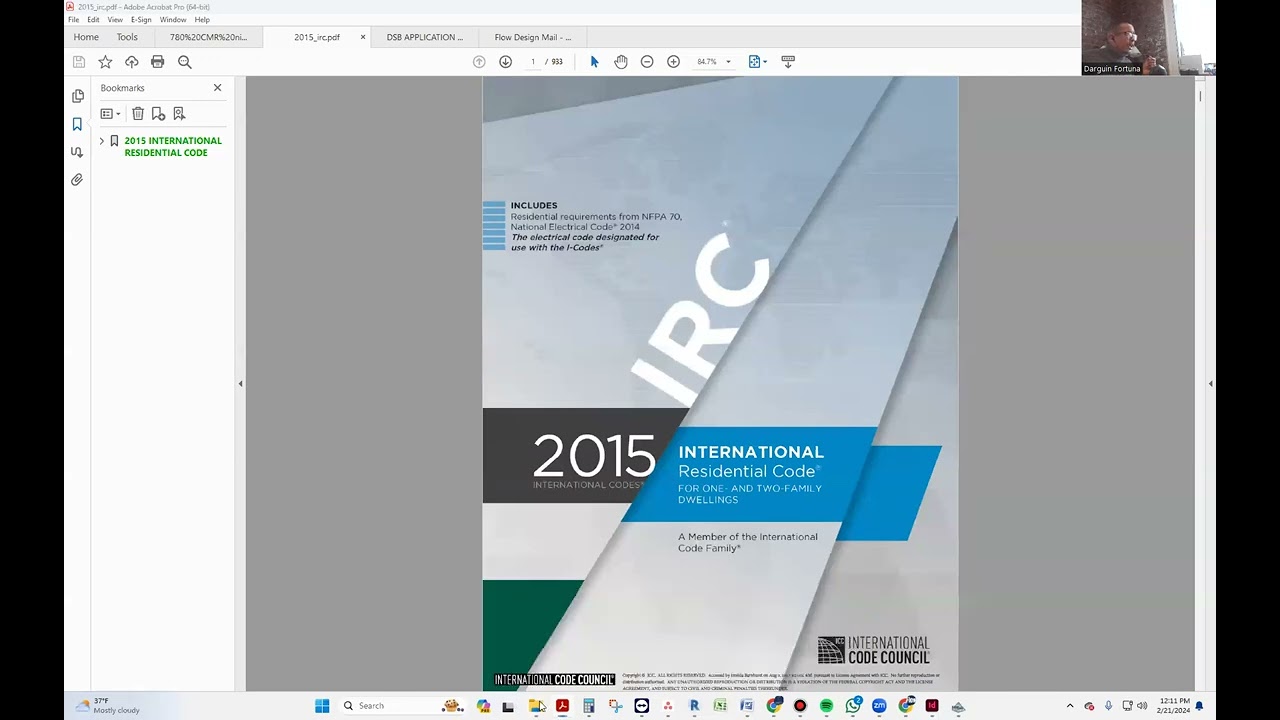Switch to the 780%20CMR document tab

click(208, 37)
